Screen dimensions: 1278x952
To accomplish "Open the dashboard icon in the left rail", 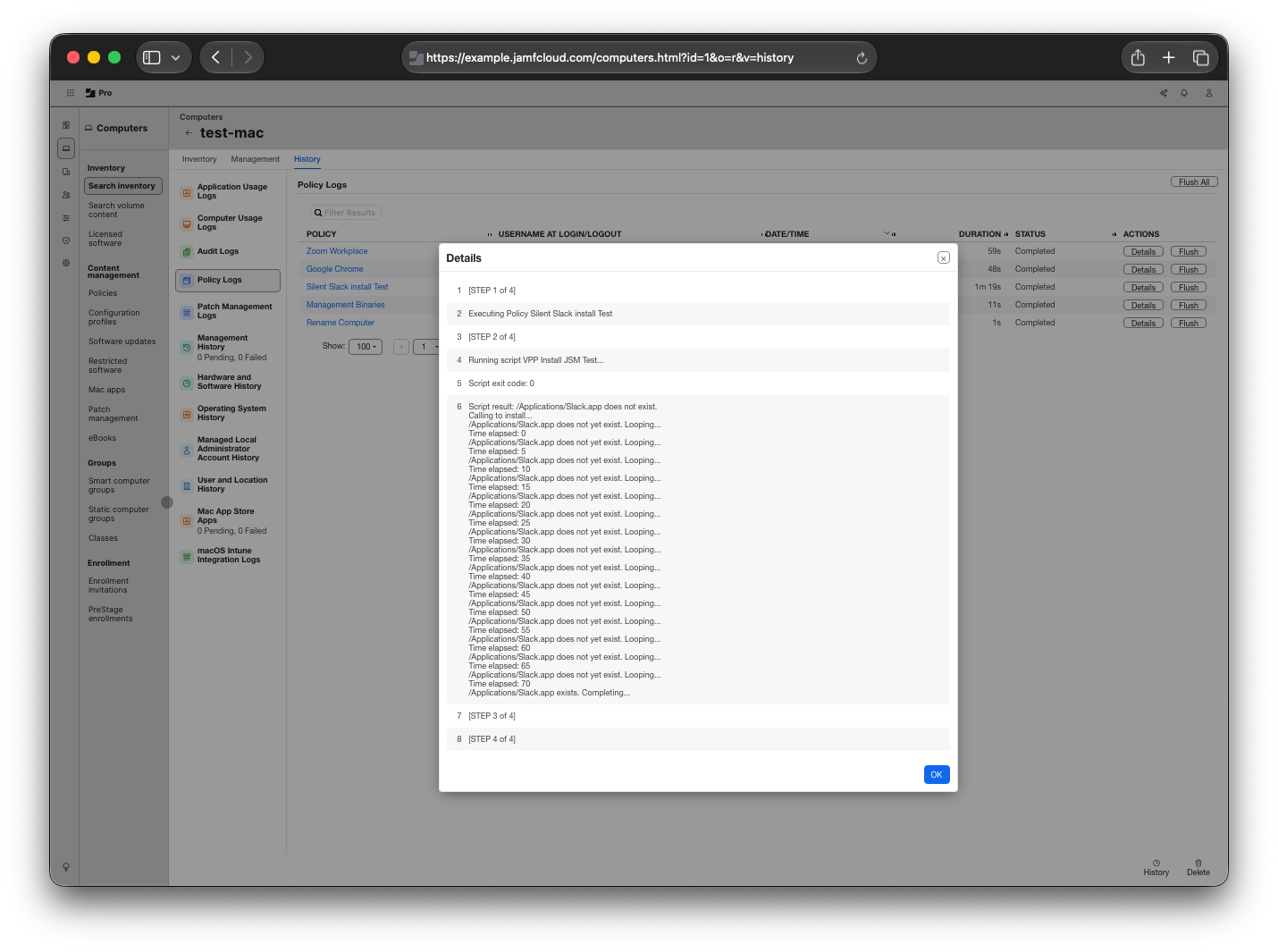I will click(66, 125).
